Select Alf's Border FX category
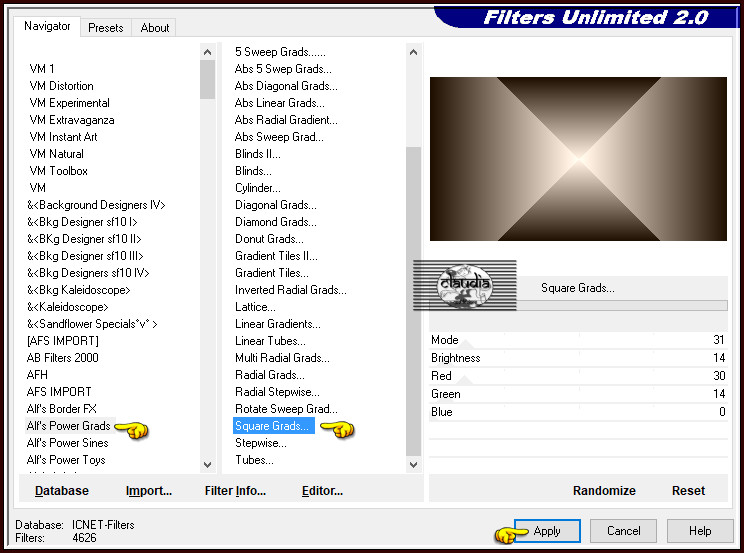The image size is (744, 553). click(62, 409)
